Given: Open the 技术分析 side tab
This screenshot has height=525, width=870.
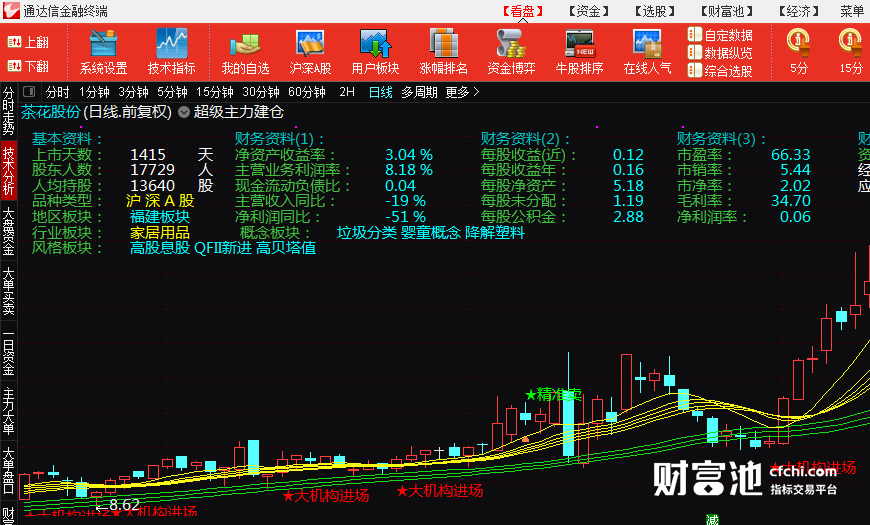Looking at the screenshot, I should click(x=8, y=171).
